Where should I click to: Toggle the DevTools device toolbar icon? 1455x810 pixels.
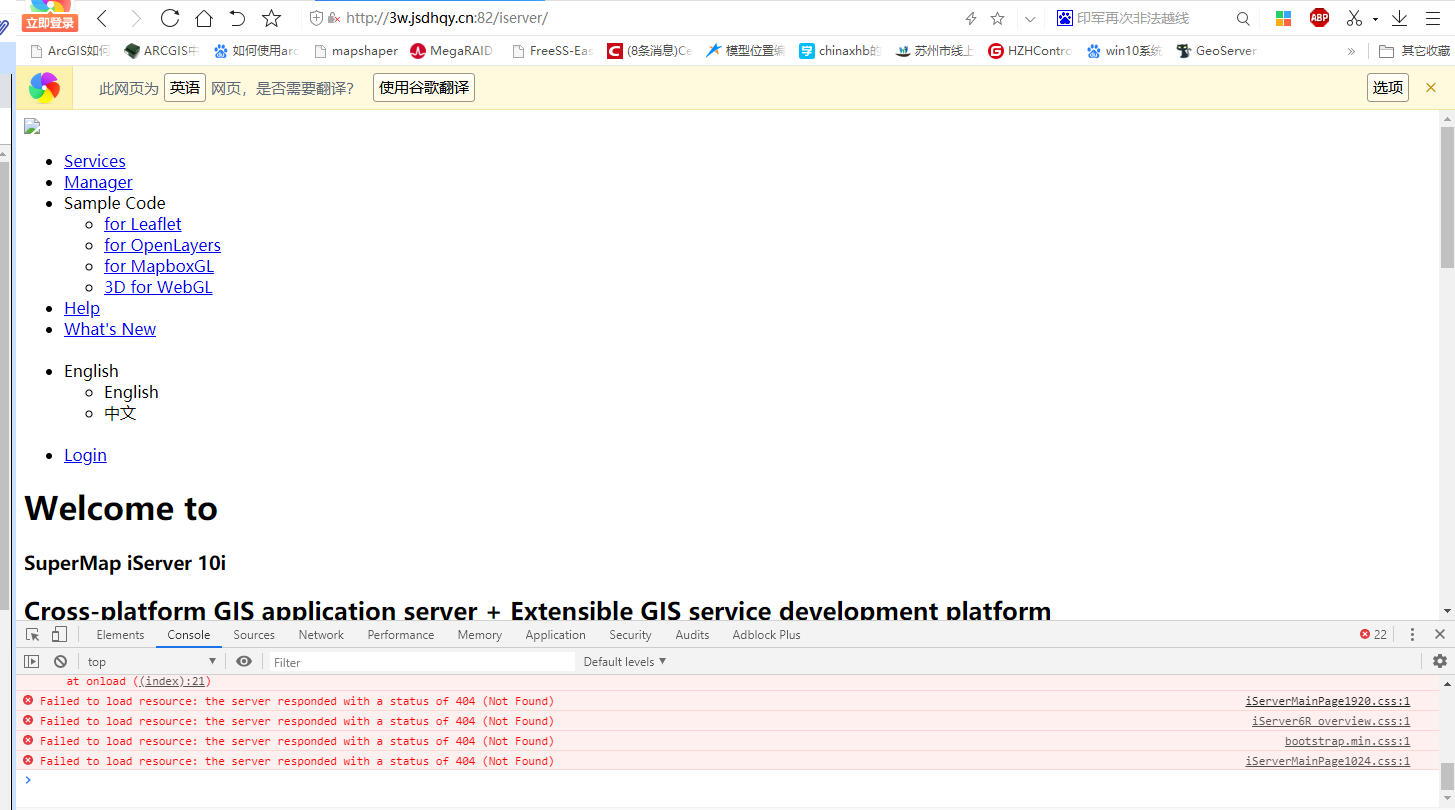click(x=59, y=634)
